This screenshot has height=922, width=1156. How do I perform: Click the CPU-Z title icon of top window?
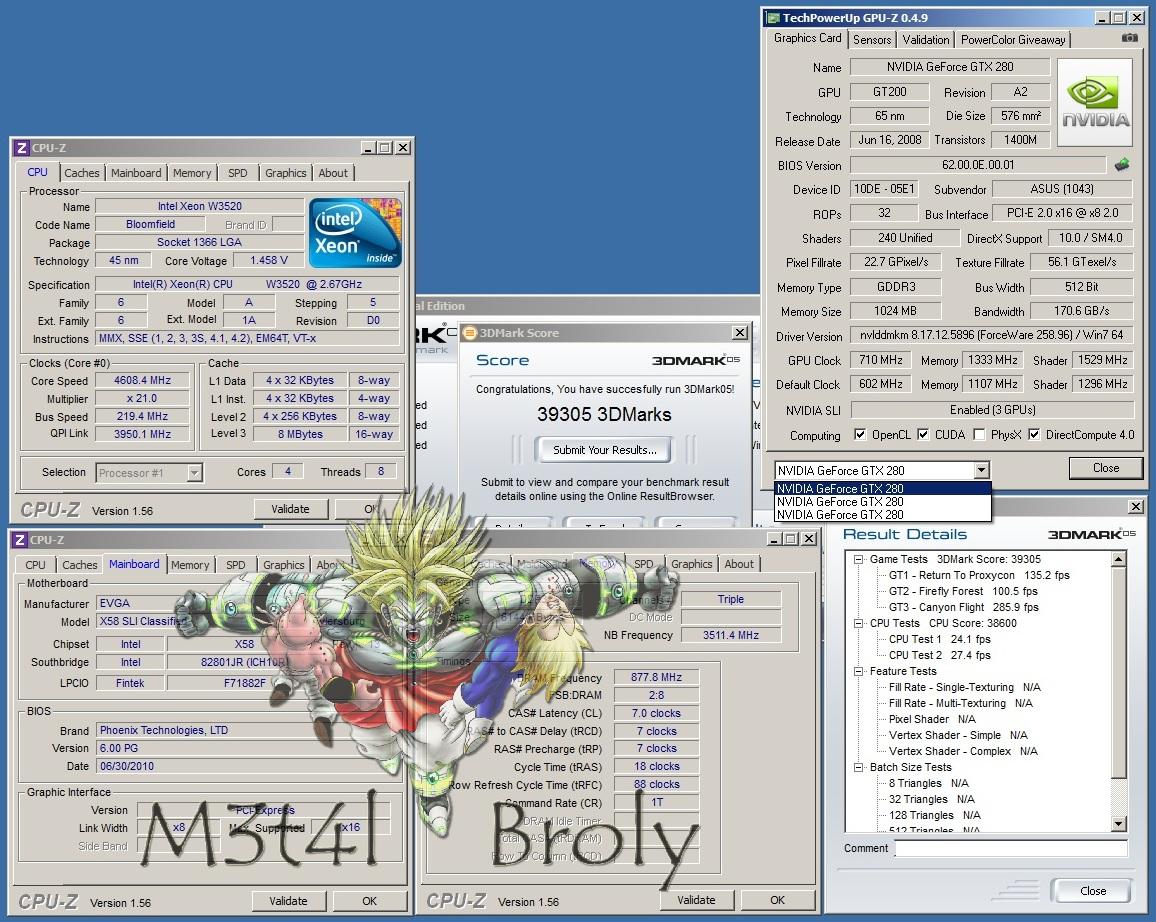pos(21,147)
